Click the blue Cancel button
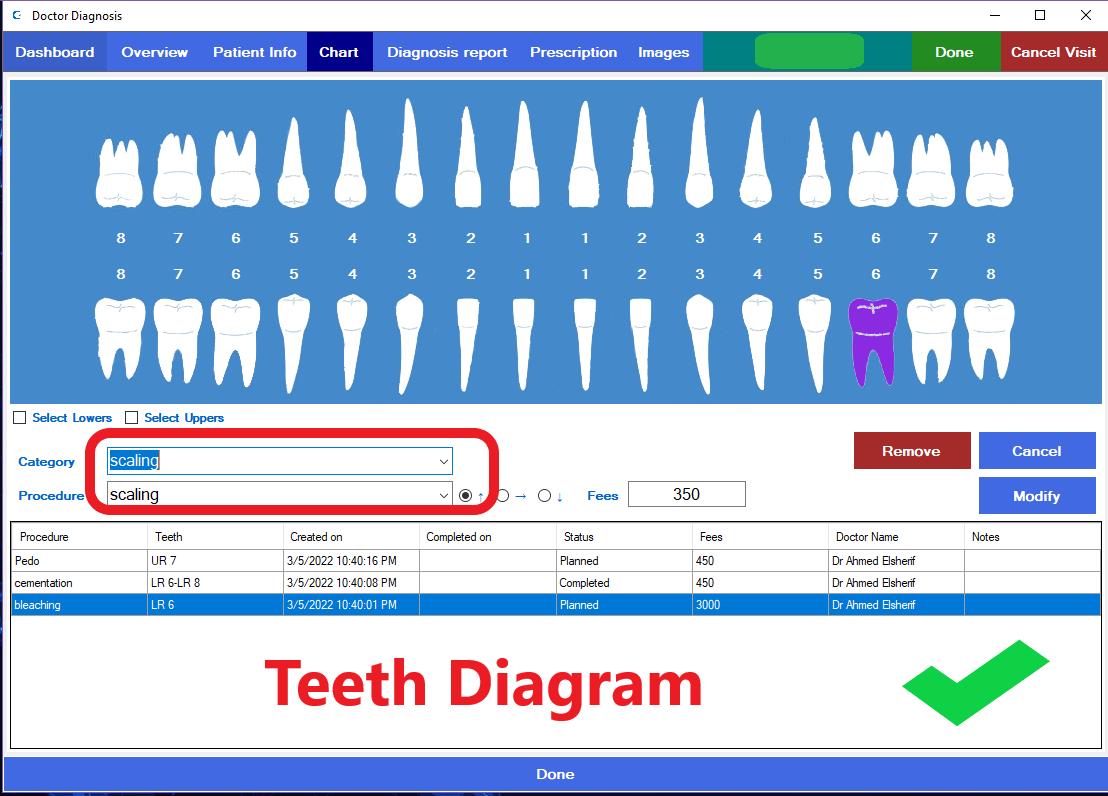The height and width of the screenshot is (796, 1108). click(1037, 451)
